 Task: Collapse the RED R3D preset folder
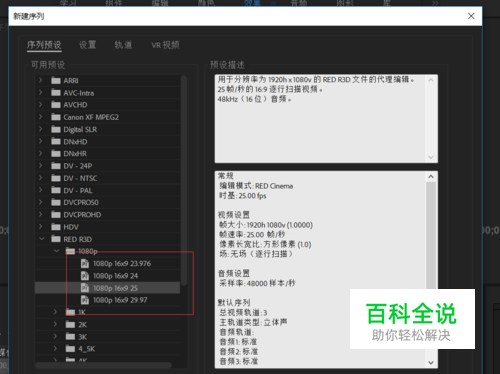[x=41, y=239]
